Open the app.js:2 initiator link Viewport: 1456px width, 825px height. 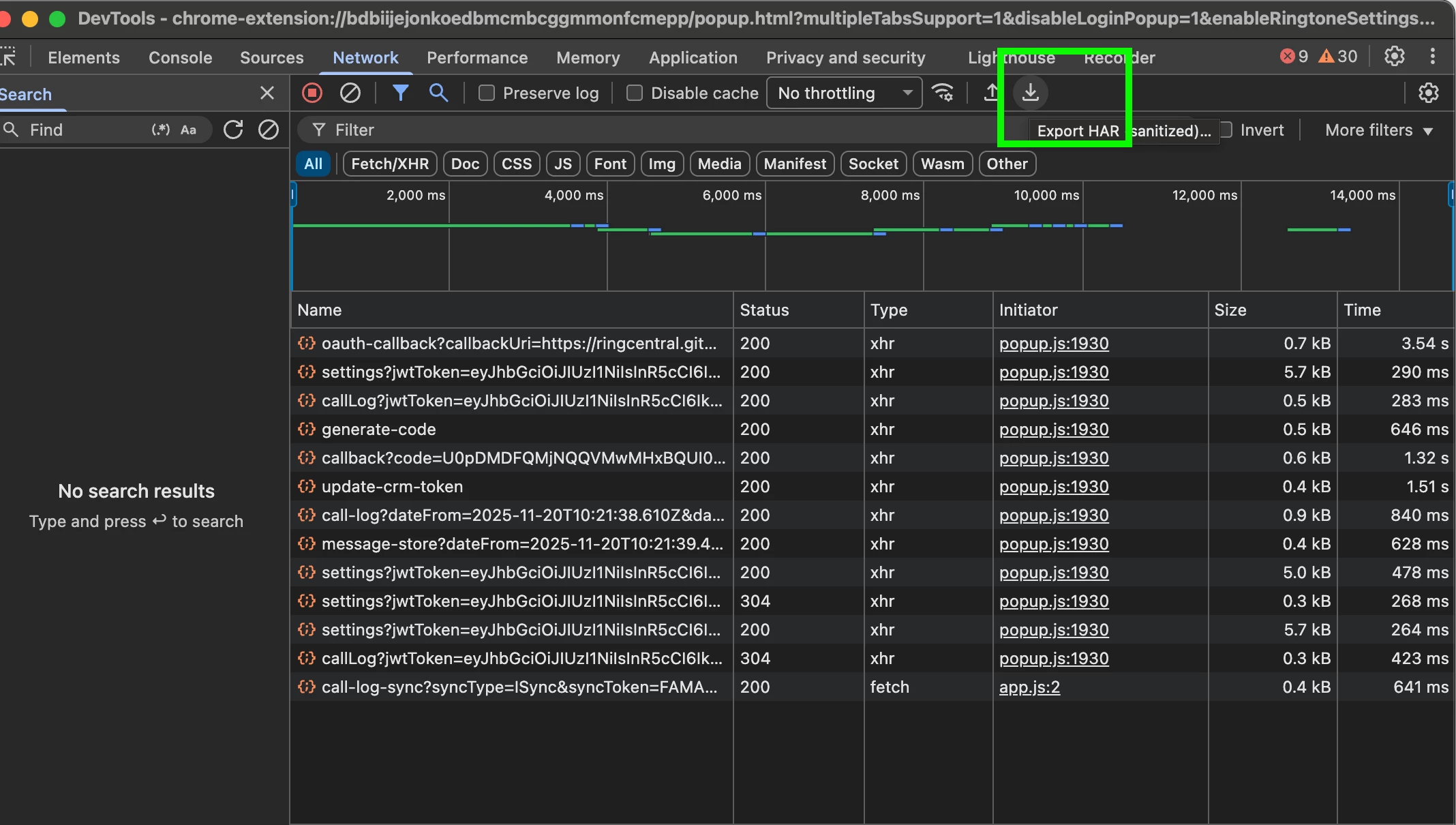point(1029,687)
